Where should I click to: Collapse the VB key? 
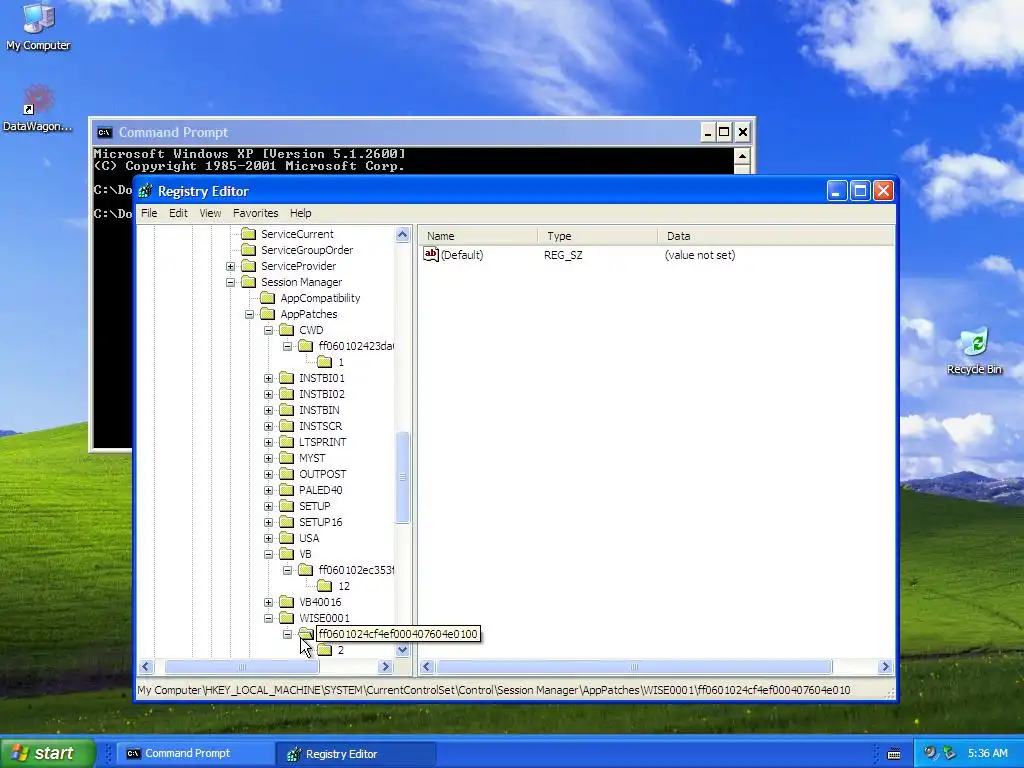click(268, 554)
